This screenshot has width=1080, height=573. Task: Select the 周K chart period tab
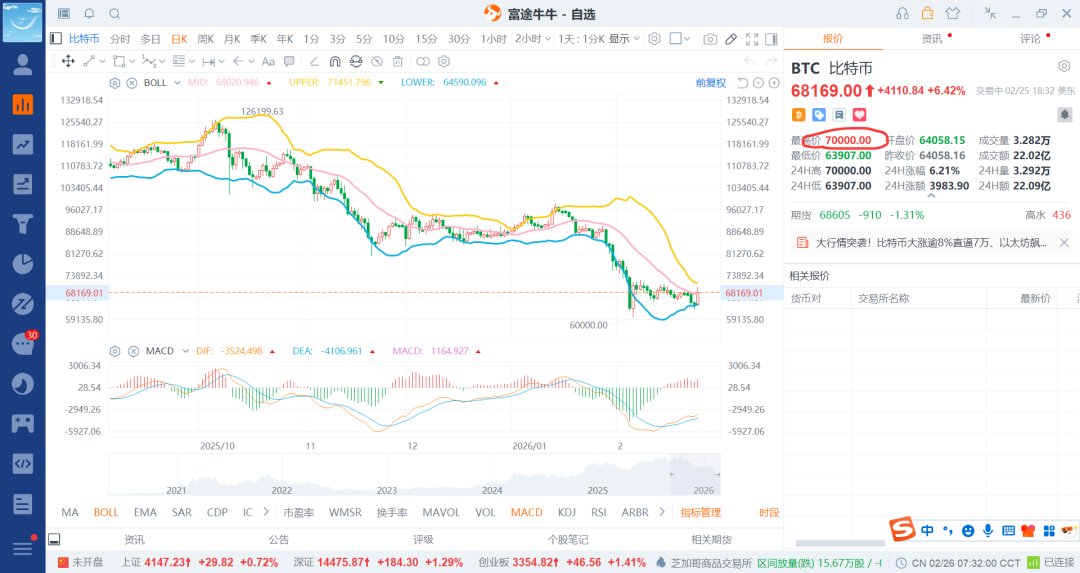tap(206, 39)
